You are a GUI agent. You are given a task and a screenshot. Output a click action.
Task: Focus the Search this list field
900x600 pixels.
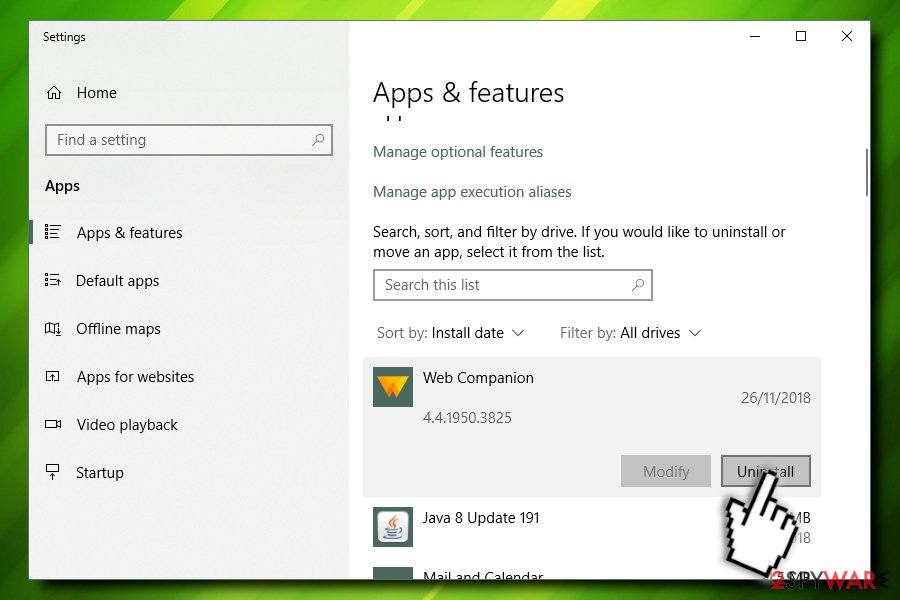(x=513, y=285)
